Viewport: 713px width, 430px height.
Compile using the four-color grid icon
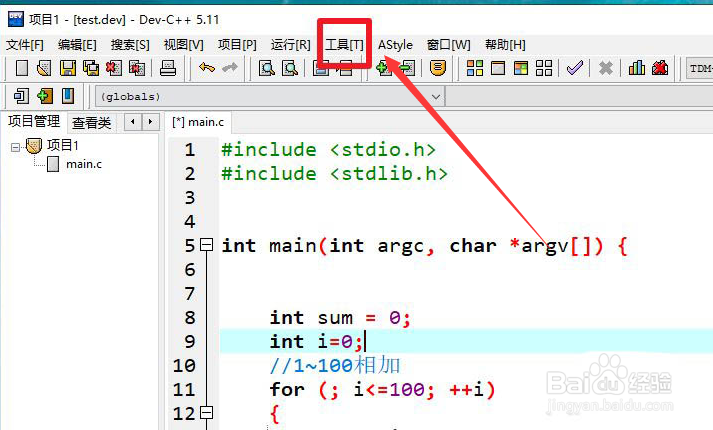click(x=475, y=68)
